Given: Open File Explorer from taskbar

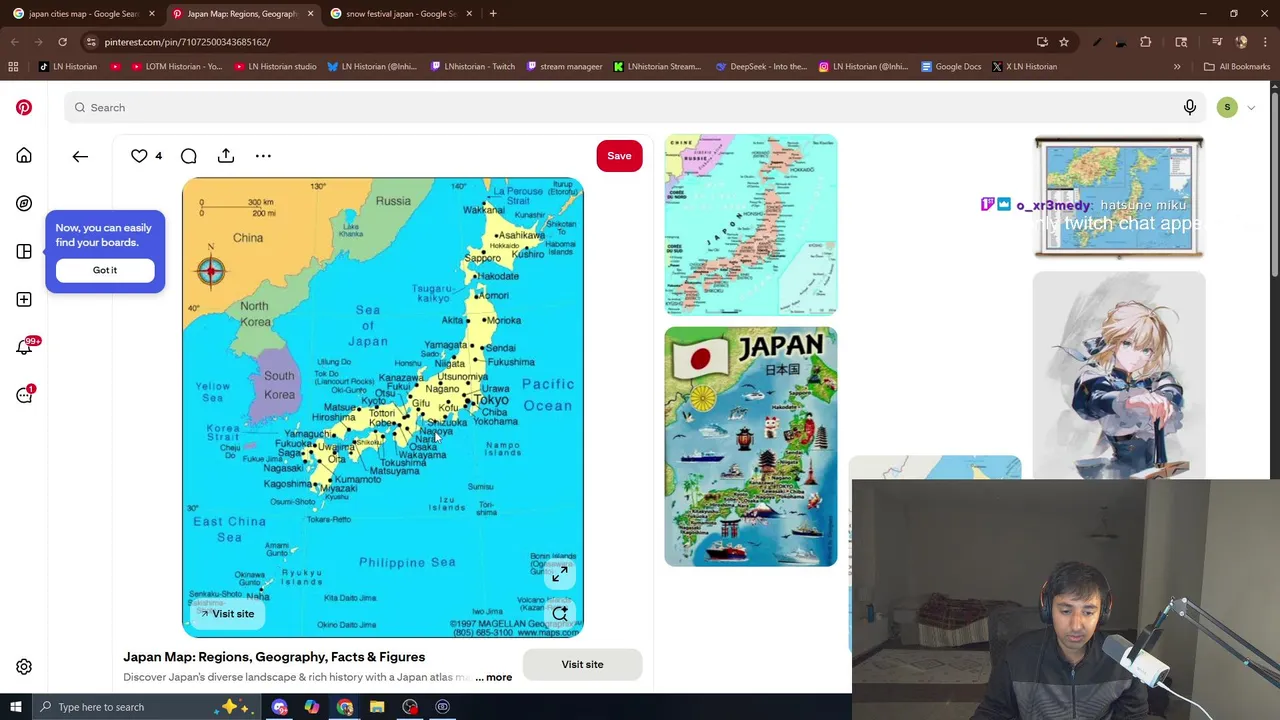Looking at the screenshot, I should [377, 707].
